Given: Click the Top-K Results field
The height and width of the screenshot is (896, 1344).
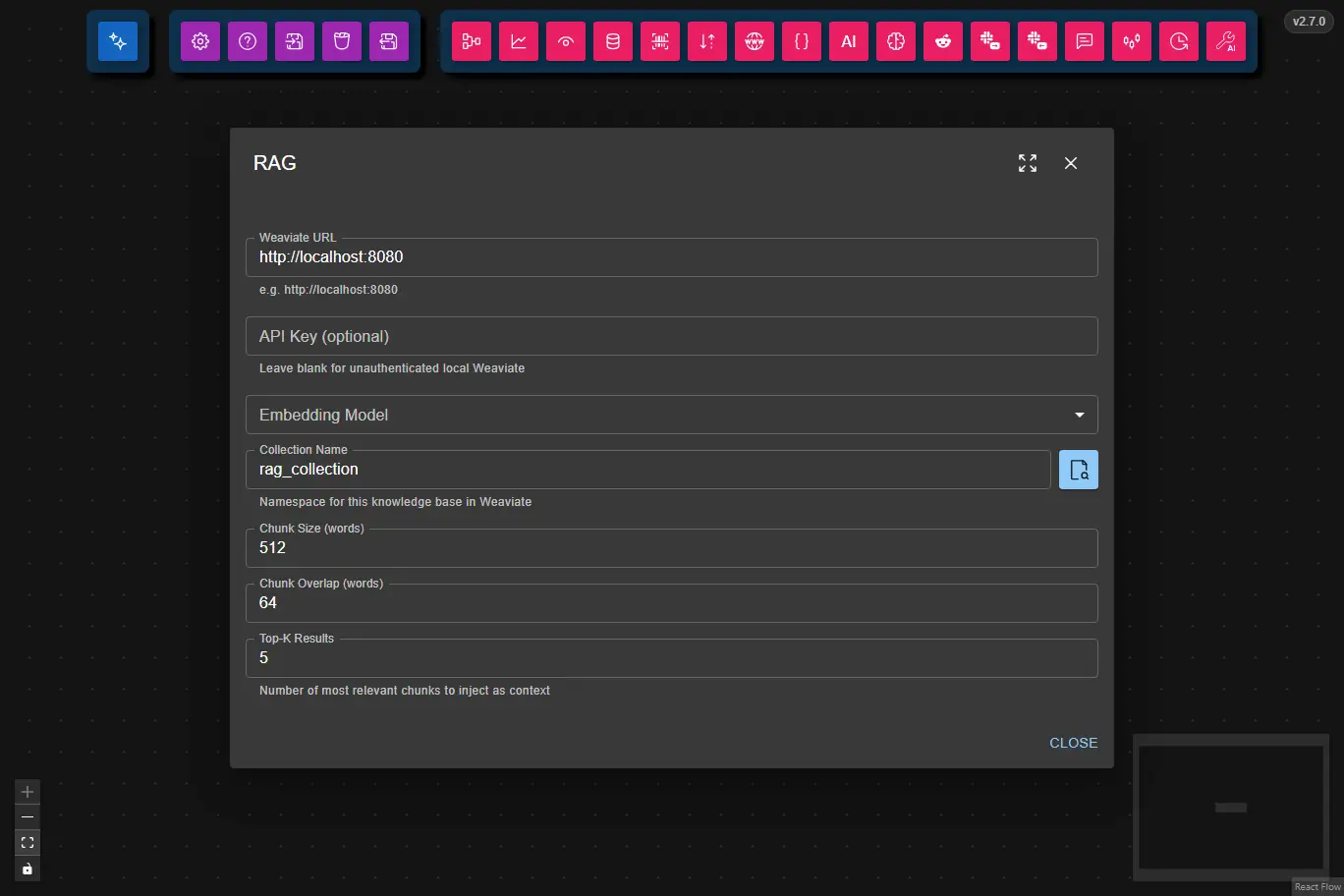Looking at the screenshot, I should tap(672, 658).
